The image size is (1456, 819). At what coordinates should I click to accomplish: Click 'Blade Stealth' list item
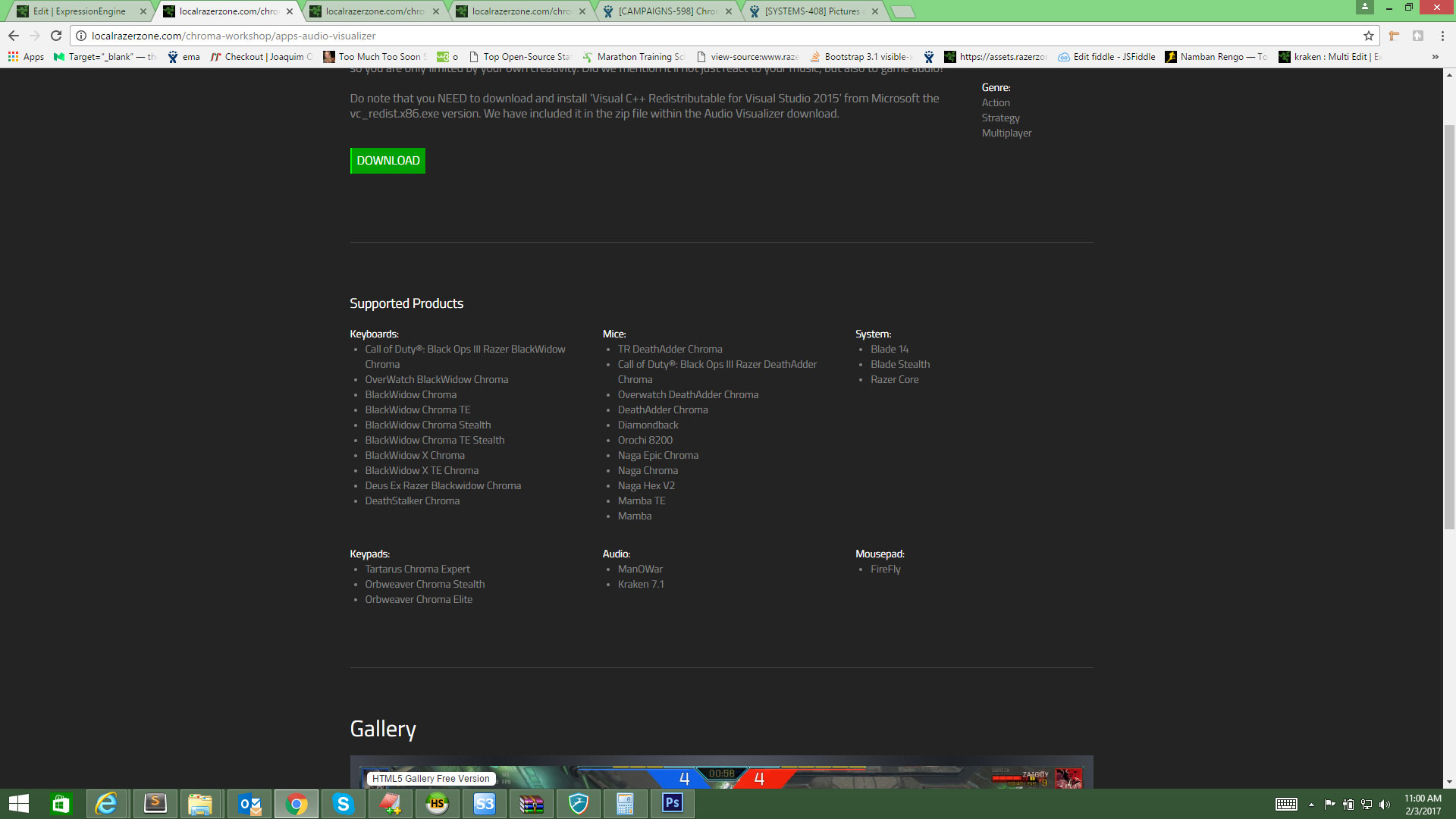tap(899, 364)
